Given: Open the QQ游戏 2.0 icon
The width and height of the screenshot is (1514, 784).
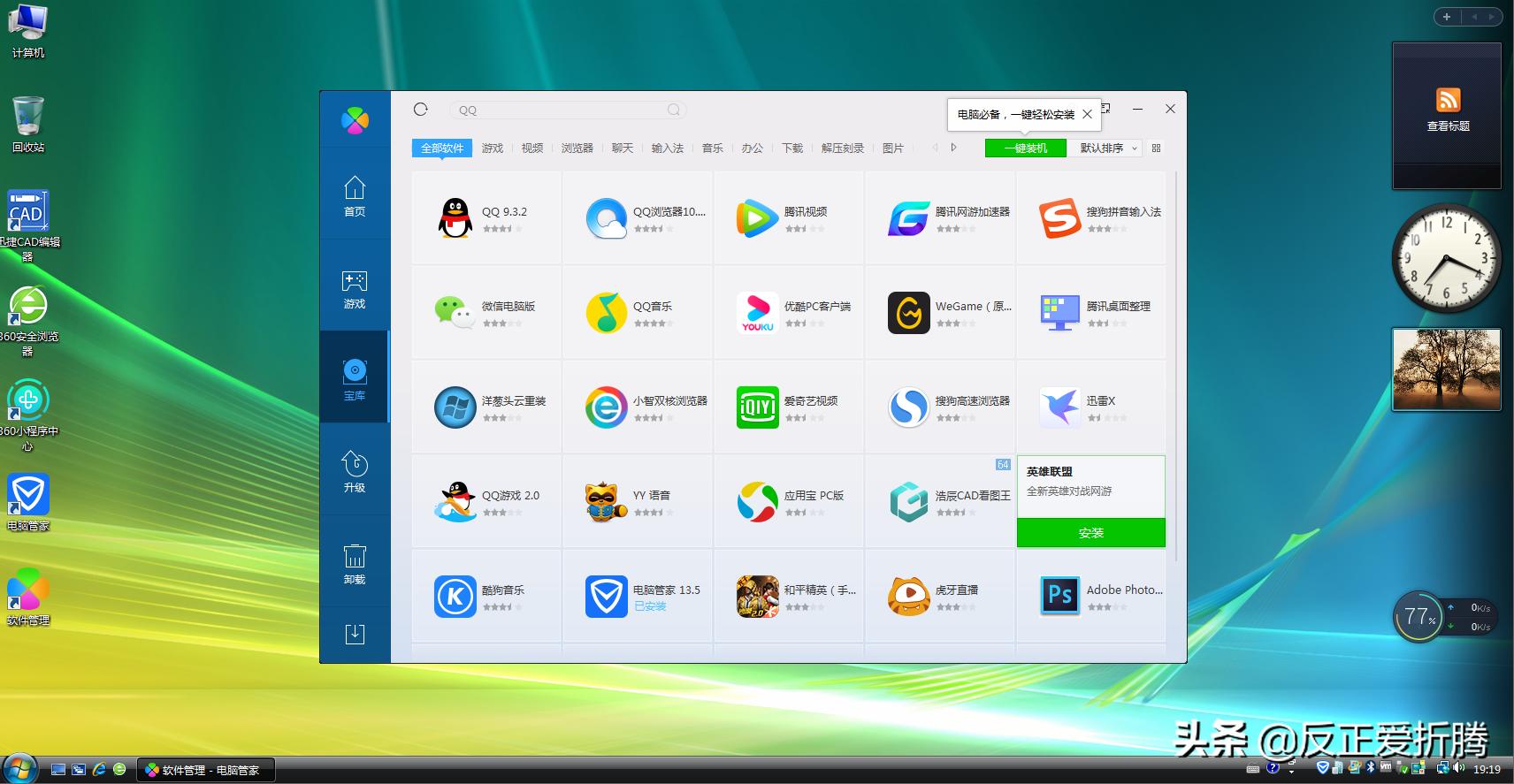Looking at the screenshot, I should (x=455, y=502).
